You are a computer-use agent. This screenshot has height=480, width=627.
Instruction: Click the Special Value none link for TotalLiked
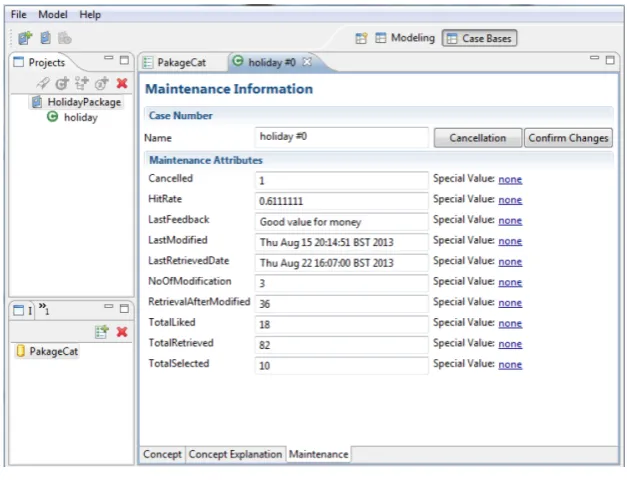click(x=510, y=323)
